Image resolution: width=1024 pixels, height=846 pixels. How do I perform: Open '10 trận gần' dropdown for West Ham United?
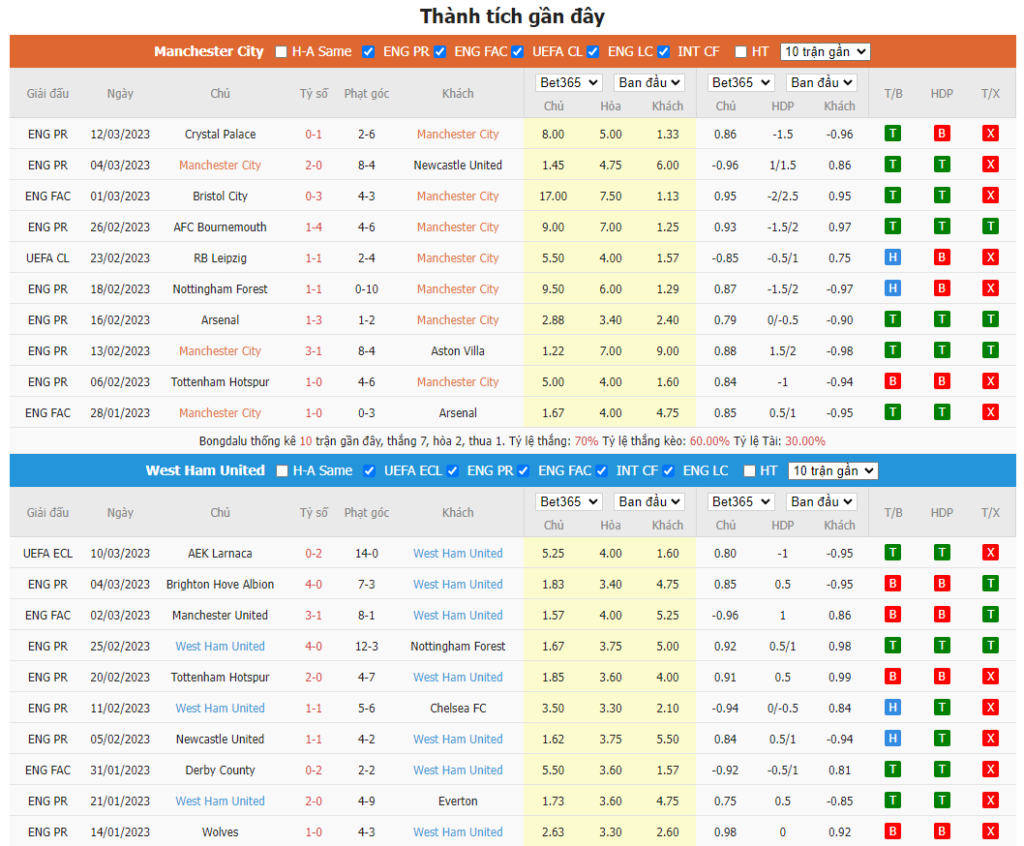(833, 471)
